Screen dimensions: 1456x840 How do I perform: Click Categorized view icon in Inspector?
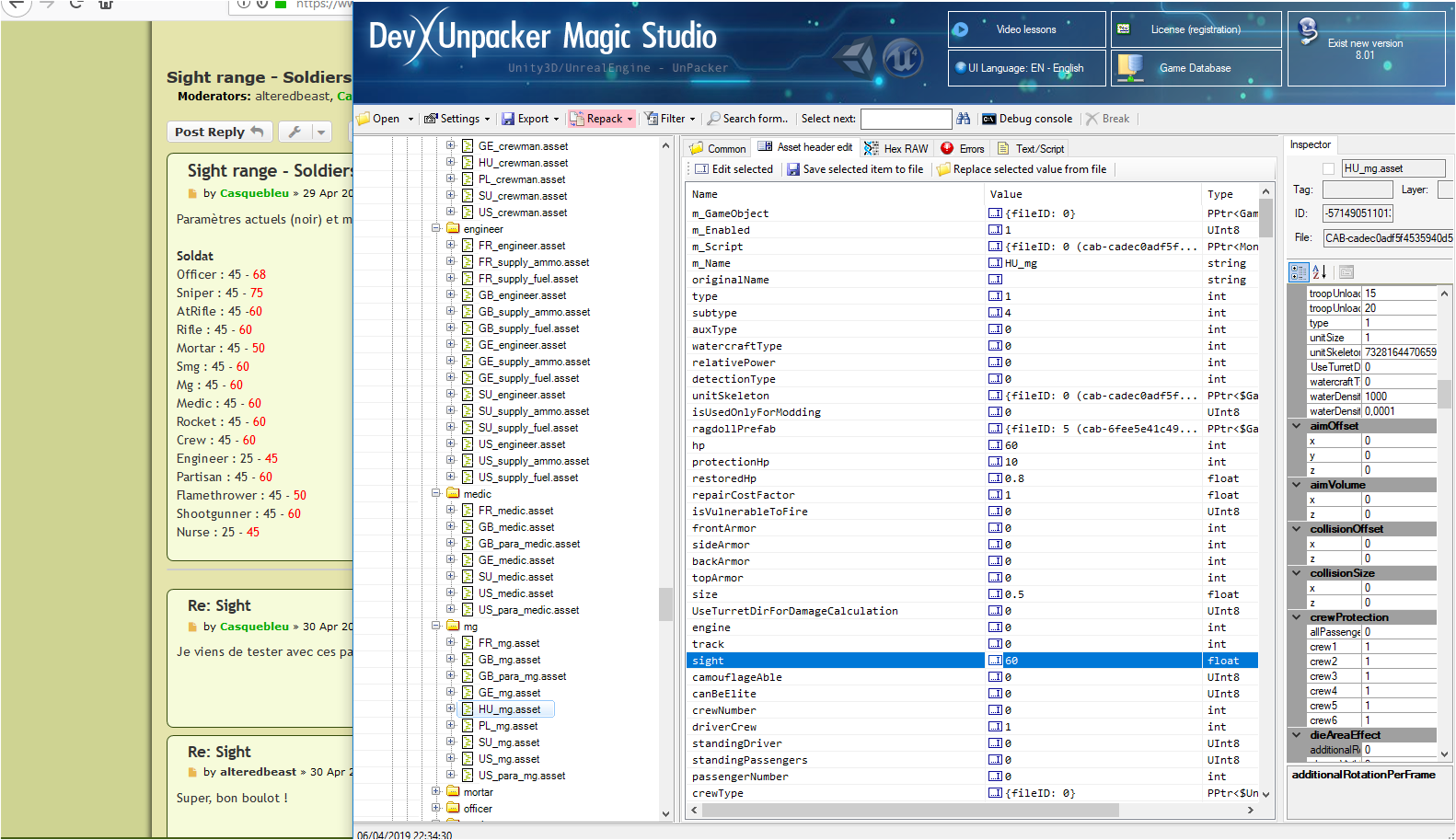point(1299,271)
